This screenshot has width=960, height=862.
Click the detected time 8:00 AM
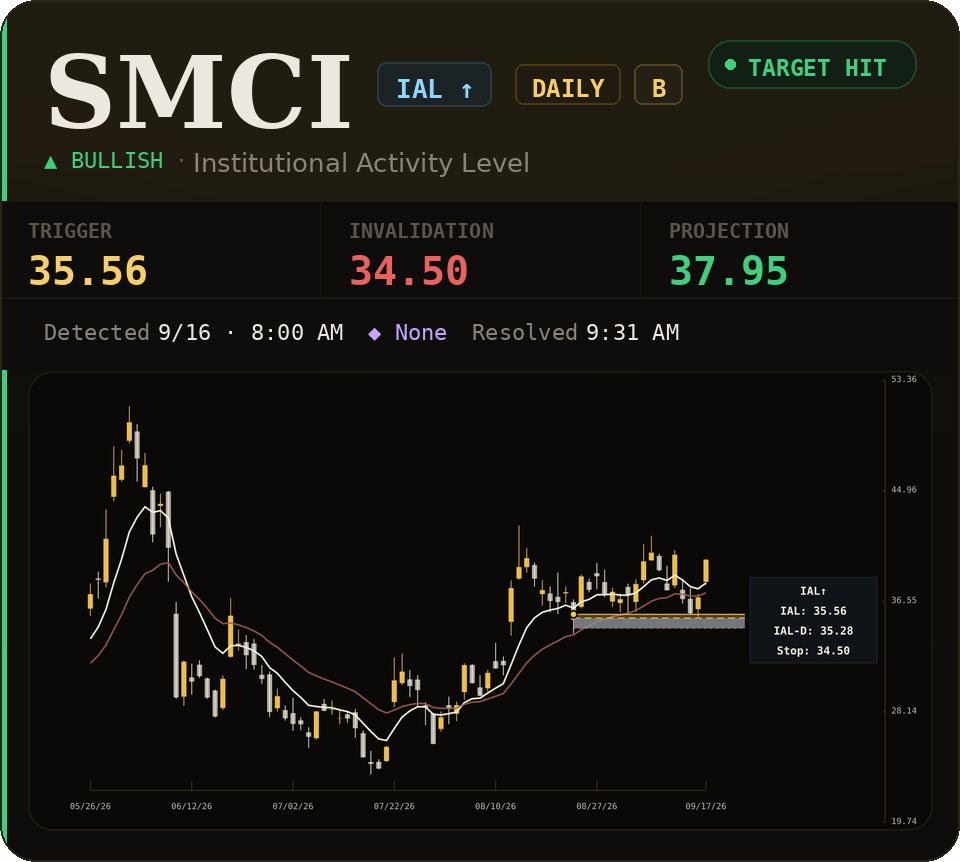(297, 332)
